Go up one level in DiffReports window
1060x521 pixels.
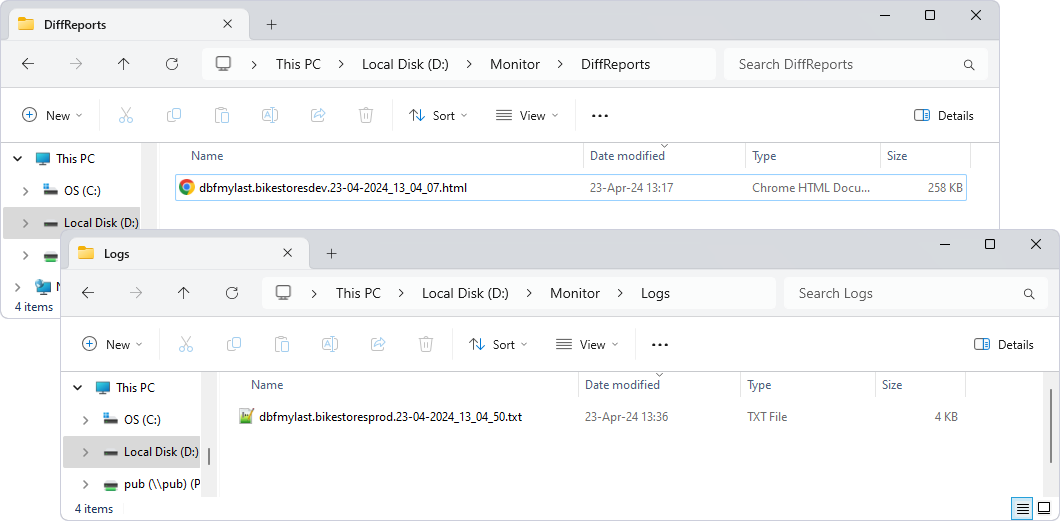[123, 64]
